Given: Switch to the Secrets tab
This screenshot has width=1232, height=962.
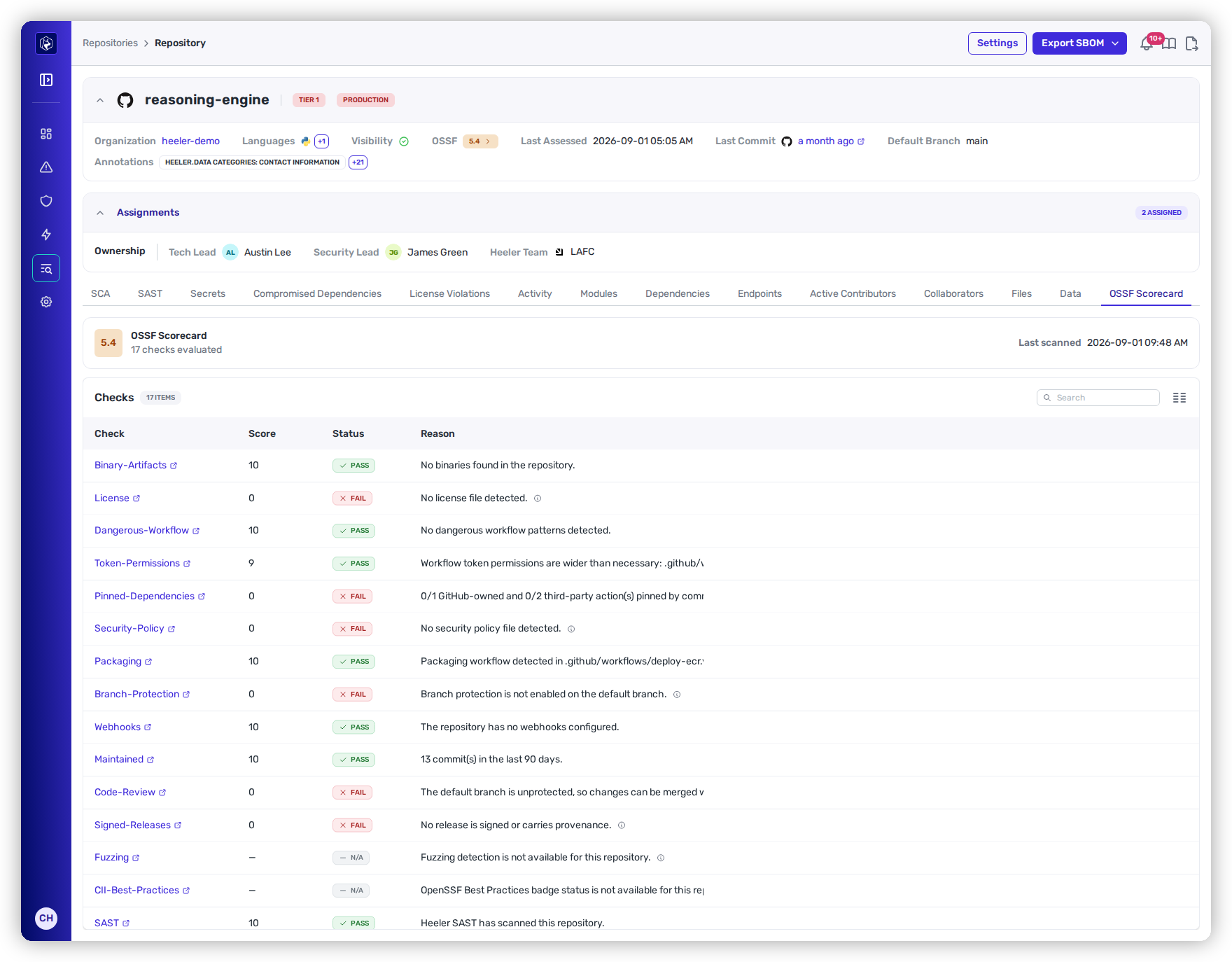Looking at the screenshot, I should pyautogui.click(x=208, y=293).
